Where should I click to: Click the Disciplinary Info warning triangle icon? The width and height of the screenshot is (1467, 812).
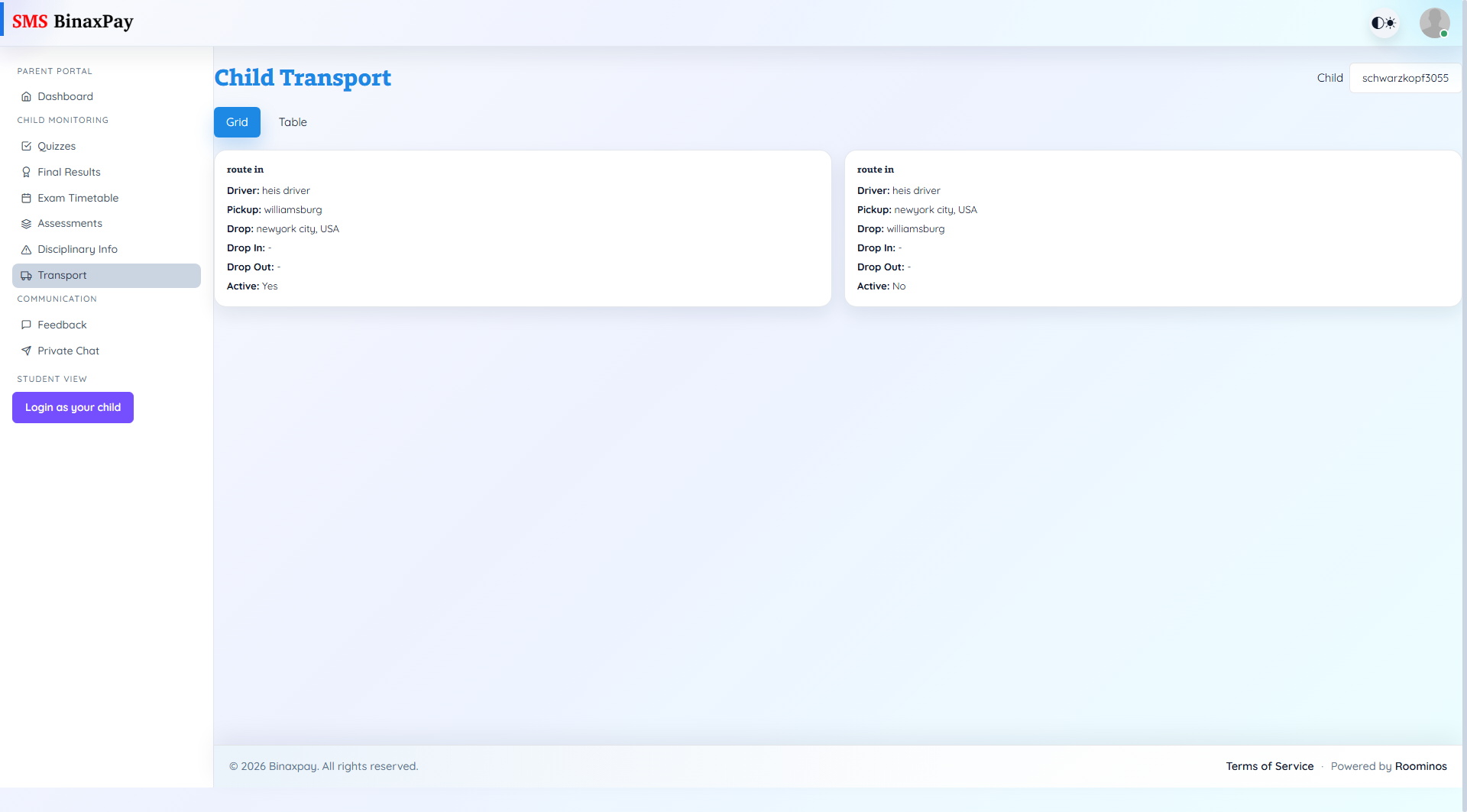27,249
